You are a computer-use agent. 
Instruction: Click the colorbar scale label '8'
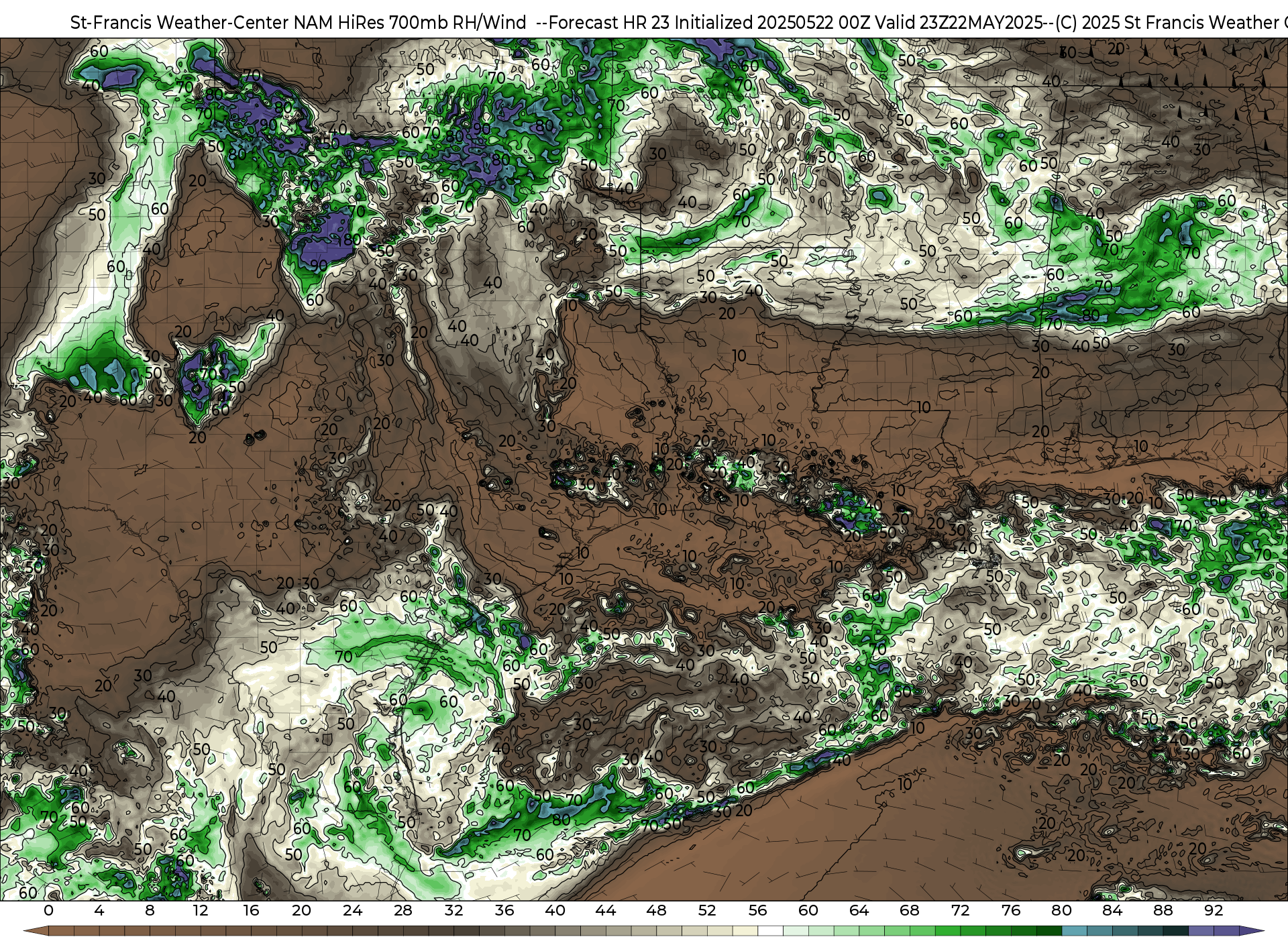pos(150,910)
